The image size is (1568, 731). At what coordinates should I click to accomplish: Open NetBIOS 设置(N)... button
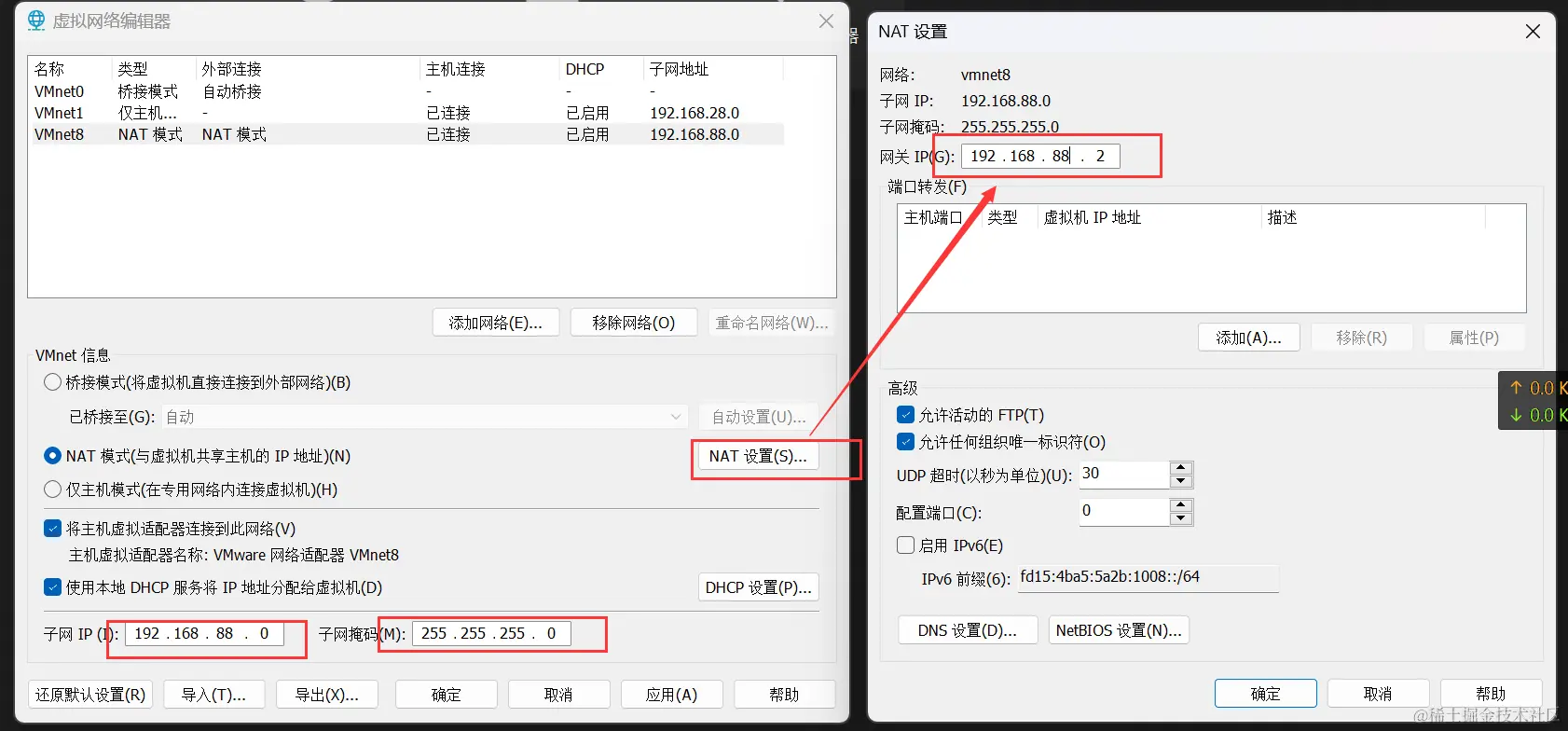pos(1119,630)
